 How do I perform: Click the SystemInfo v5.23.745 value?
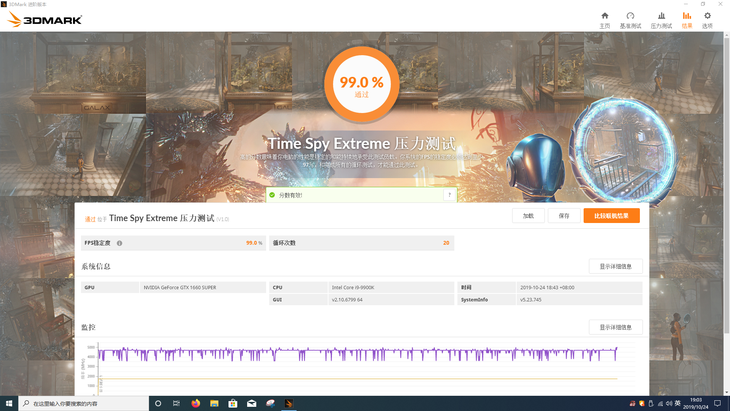(x=531, y=300)
